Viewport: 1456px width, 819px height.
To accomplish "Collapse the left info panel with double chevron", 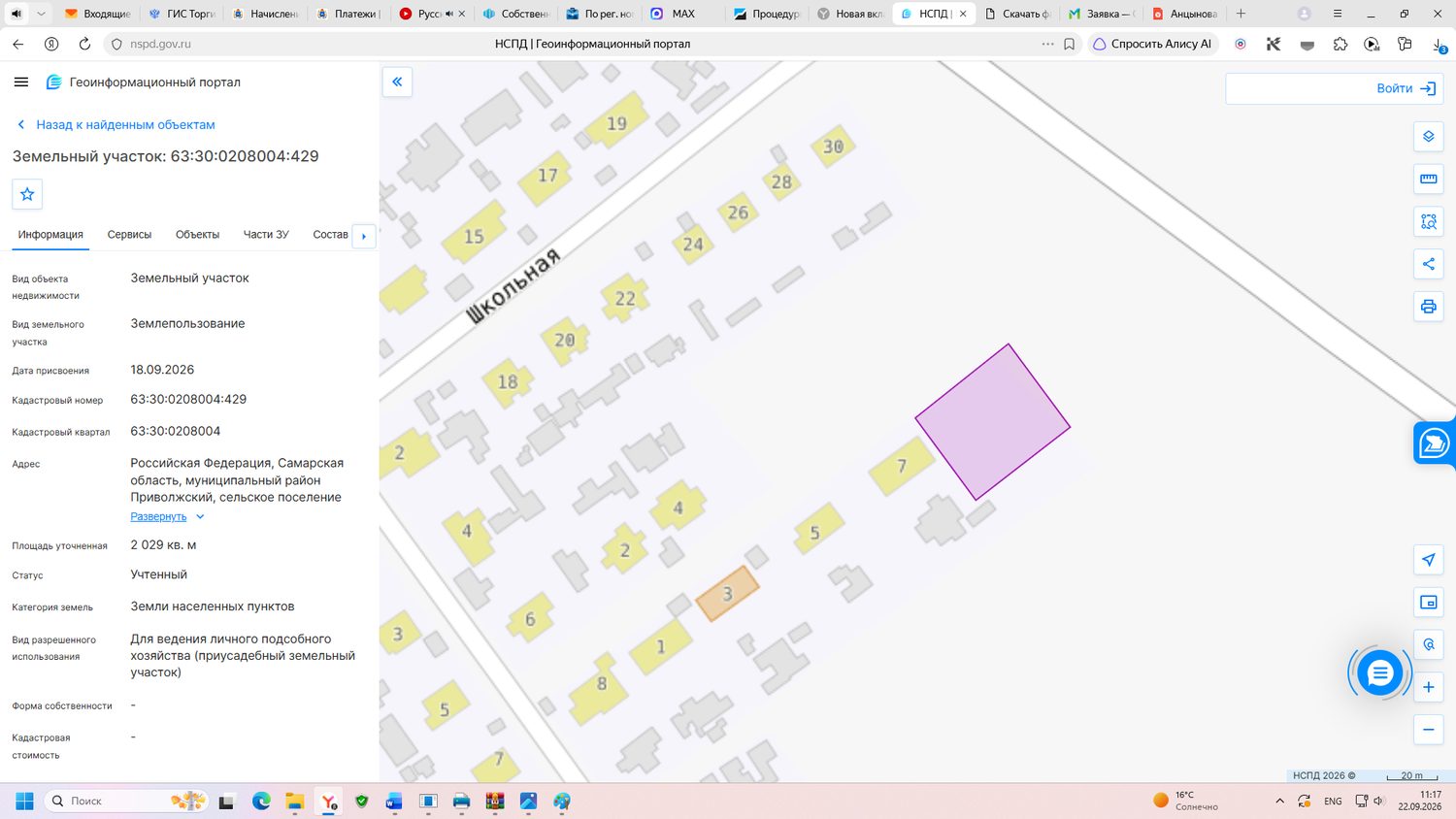I will click(x=397, y=82).
